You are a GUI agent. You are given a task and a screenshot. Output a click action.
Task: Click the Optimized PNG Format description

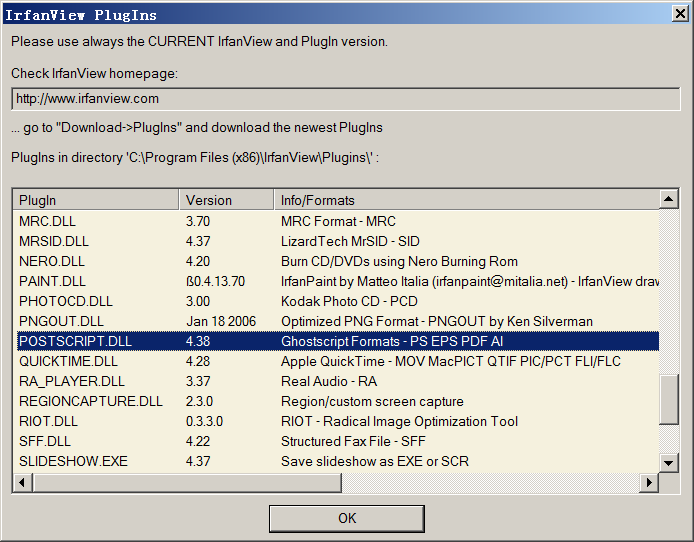[x=437, y=321]
